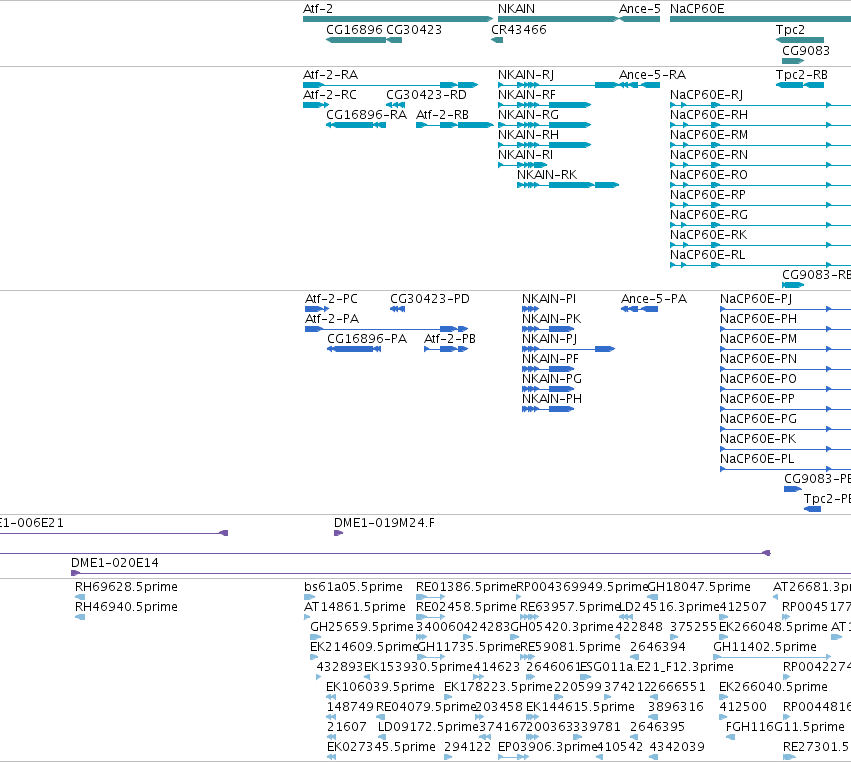Open the NaCP60E gene label
Image resolution: width=851 pixels, height=762 pixels.
pos(697,9)
